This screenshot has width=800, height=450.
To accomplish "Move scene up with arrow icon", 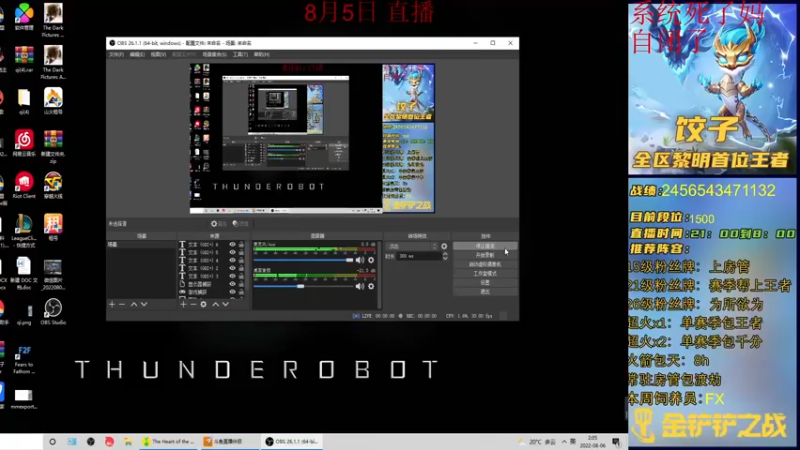I will (x=134, y=304).
